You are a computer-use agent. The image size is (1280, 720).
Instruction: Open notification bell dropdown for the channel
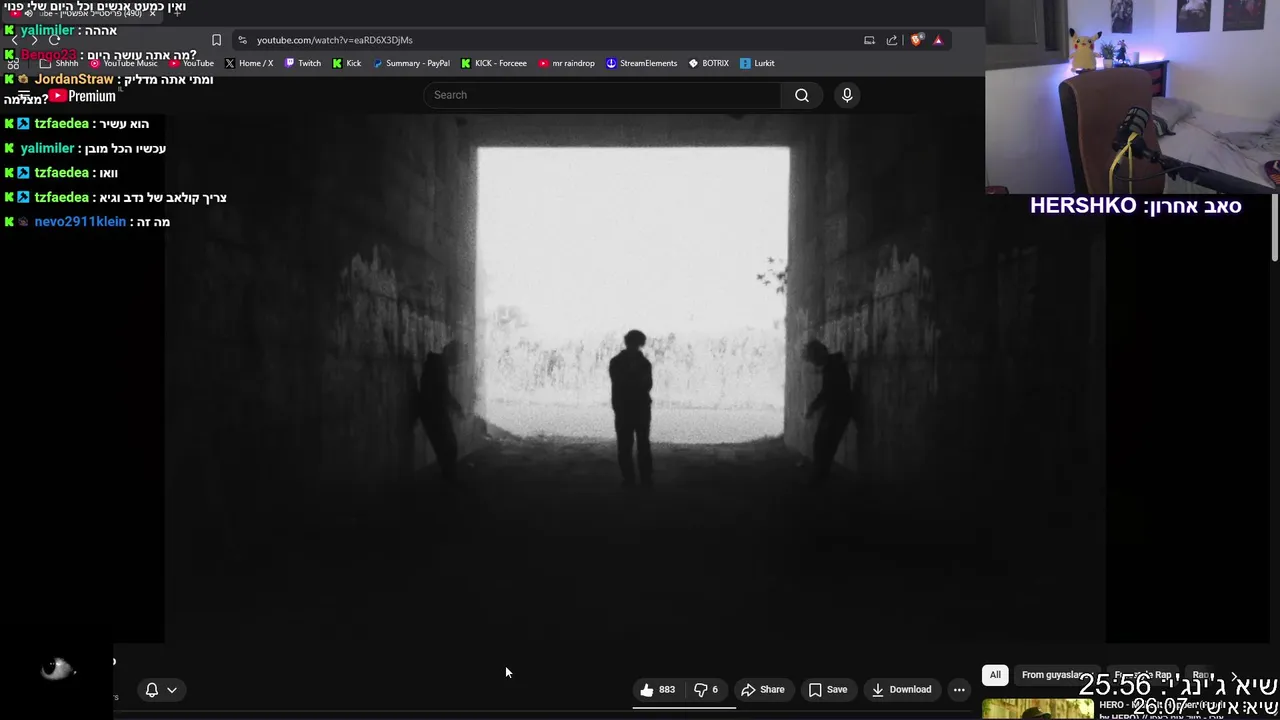(x=161, y=690)
